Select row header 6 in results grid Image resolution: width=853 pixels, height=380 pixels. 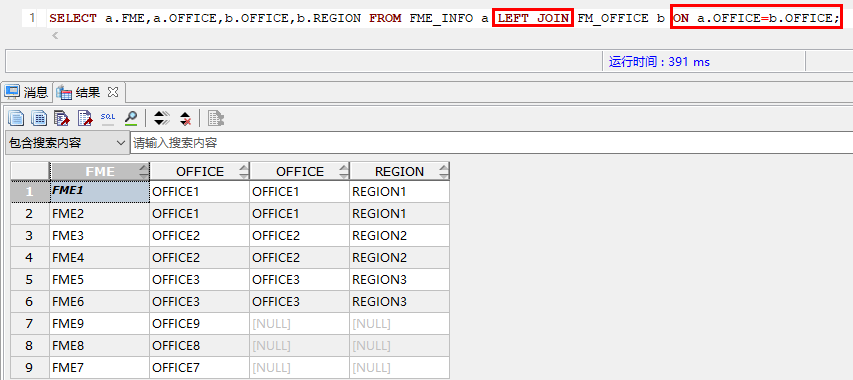29,301
